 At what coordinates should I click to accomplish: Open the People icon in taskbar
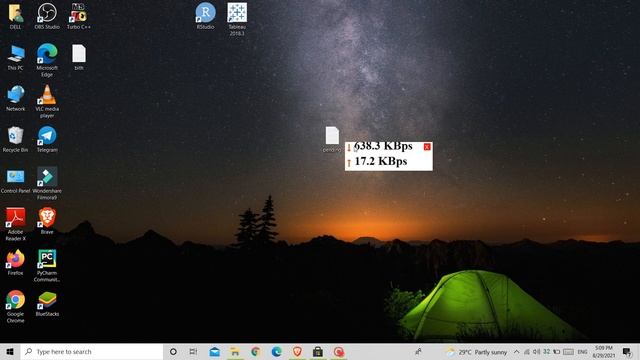point(418,351)
